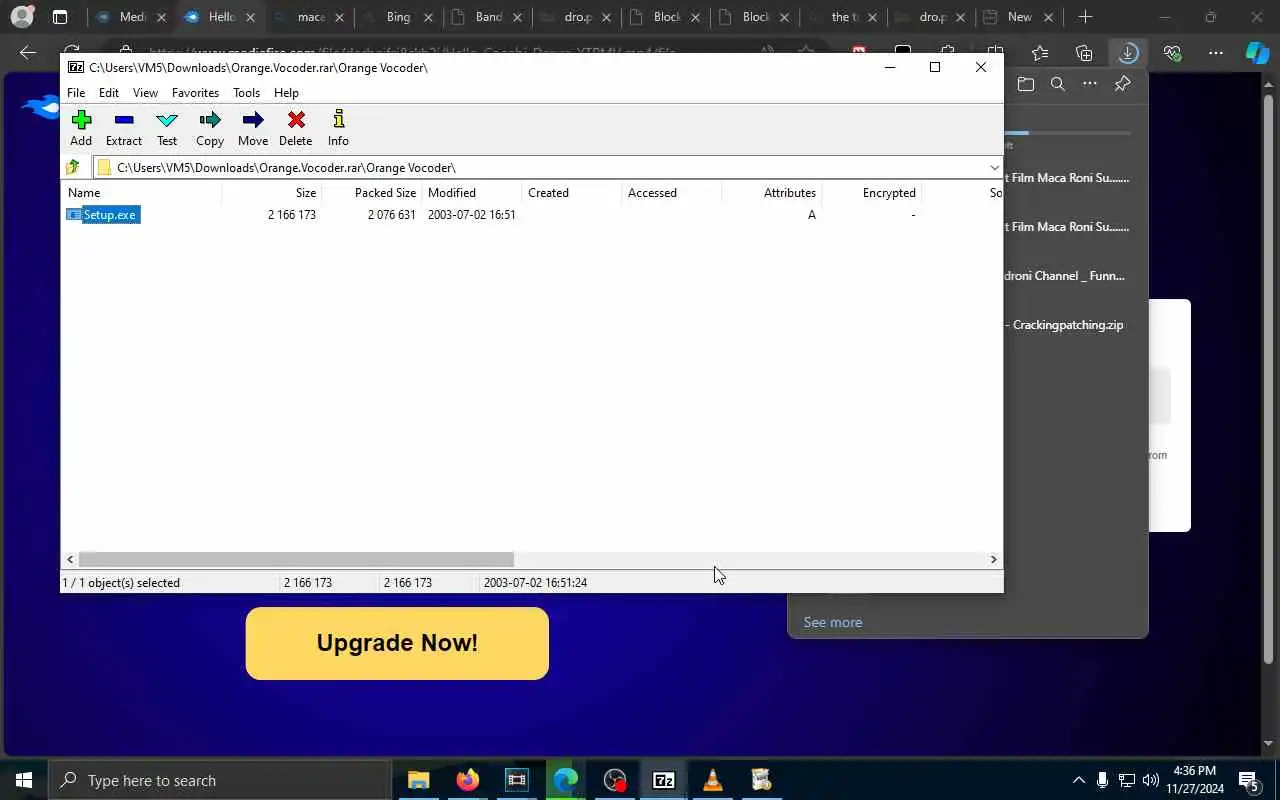Image resolution: width=1280 pixels, height=800 pixels.
Task: Click the Extract toolbar icon
Action: [124, 128]
